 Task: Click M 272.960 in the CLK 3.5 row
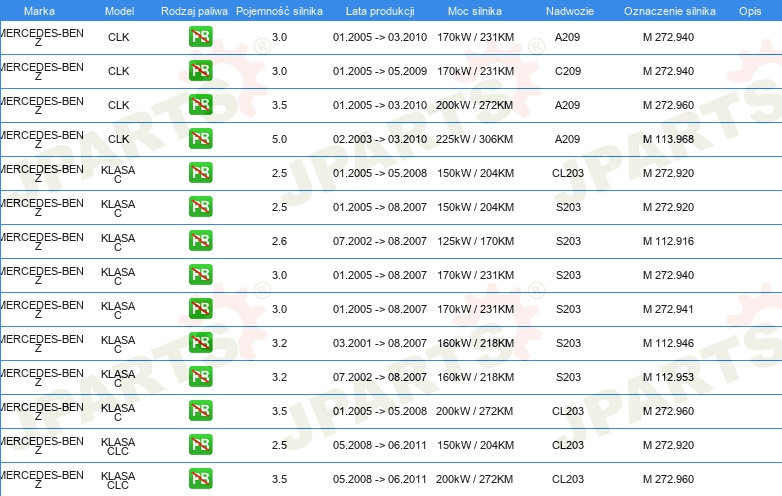click(668, 105)
